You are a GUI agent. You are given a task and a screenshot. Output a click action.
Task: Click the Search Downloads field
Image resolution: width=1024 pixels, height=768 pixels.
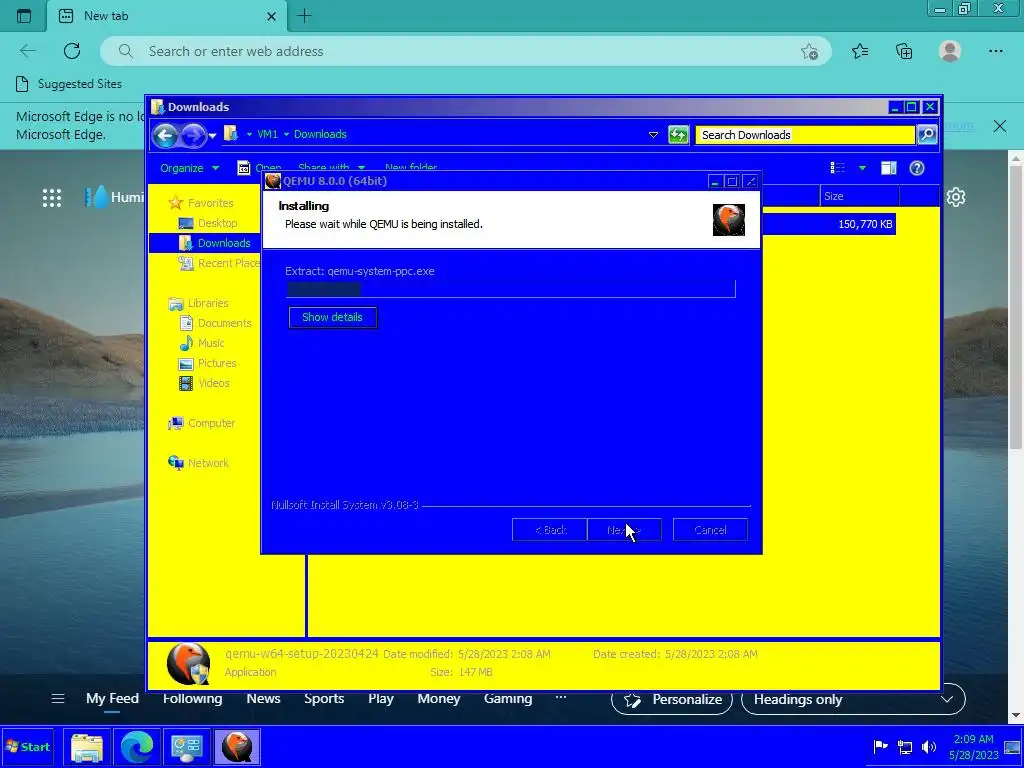coord(805,135)
